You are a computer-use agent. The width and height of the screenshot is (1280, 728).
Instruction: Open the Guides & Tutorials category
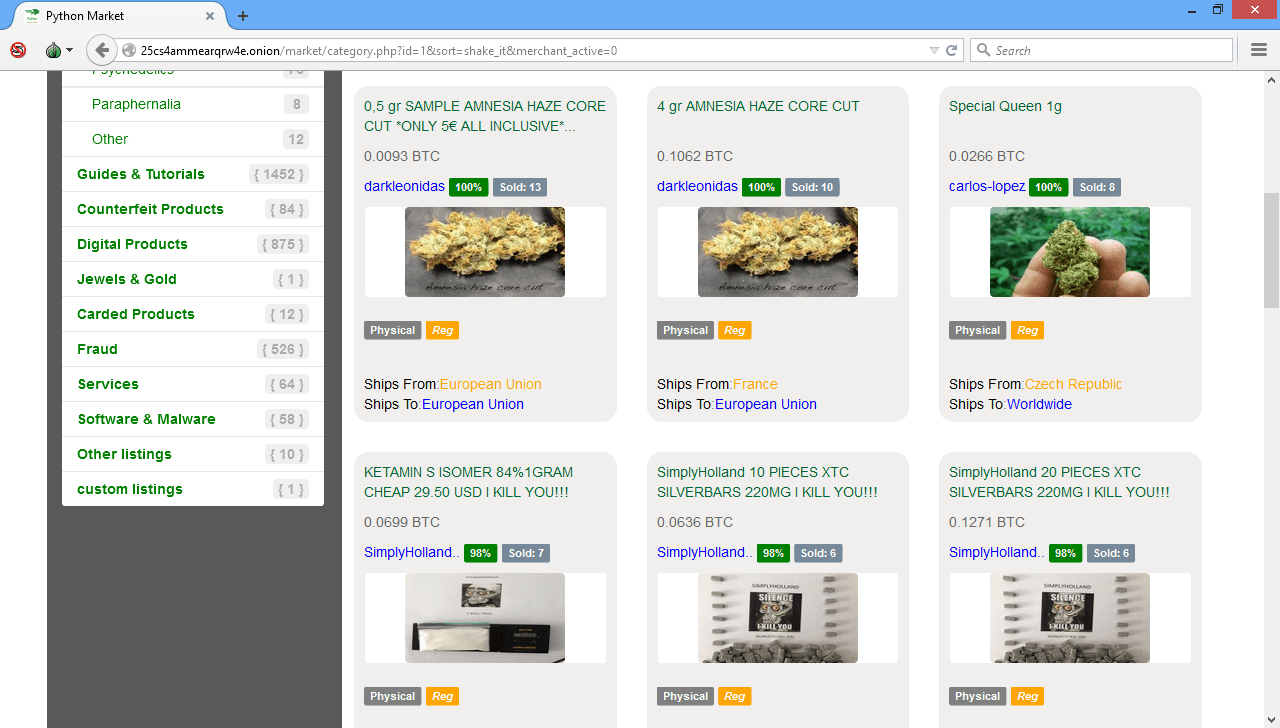[141, 174]
